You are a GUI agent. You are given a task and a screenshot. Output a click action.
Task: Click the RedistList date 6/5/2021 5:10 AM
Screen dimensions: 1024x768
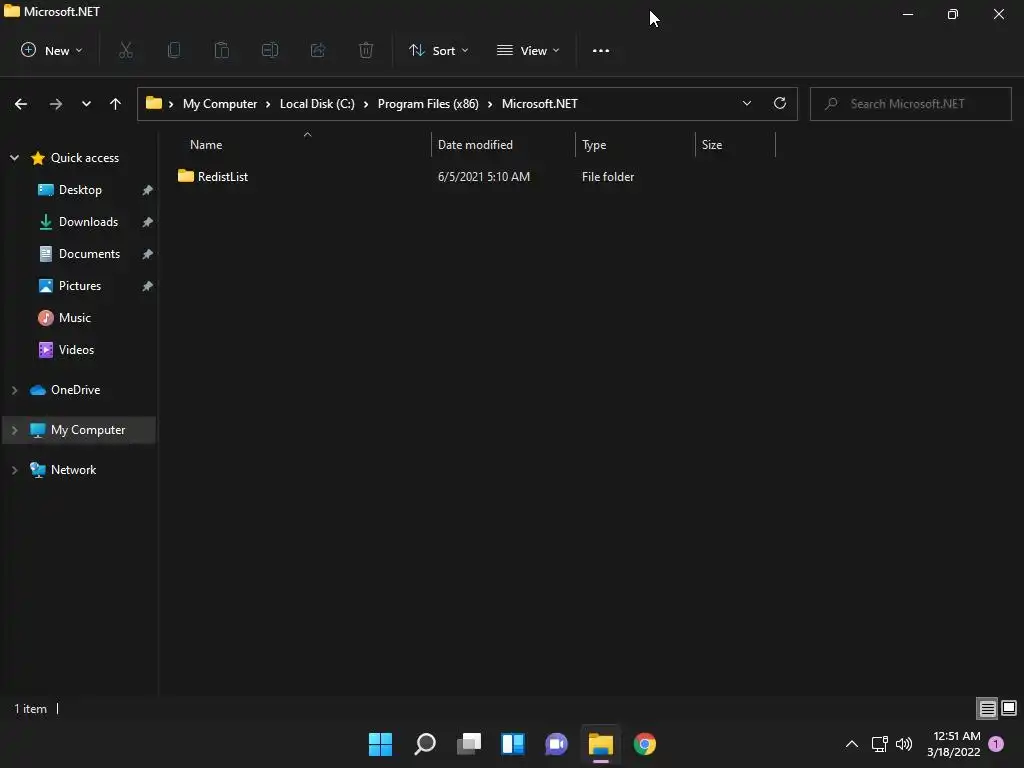484,177
